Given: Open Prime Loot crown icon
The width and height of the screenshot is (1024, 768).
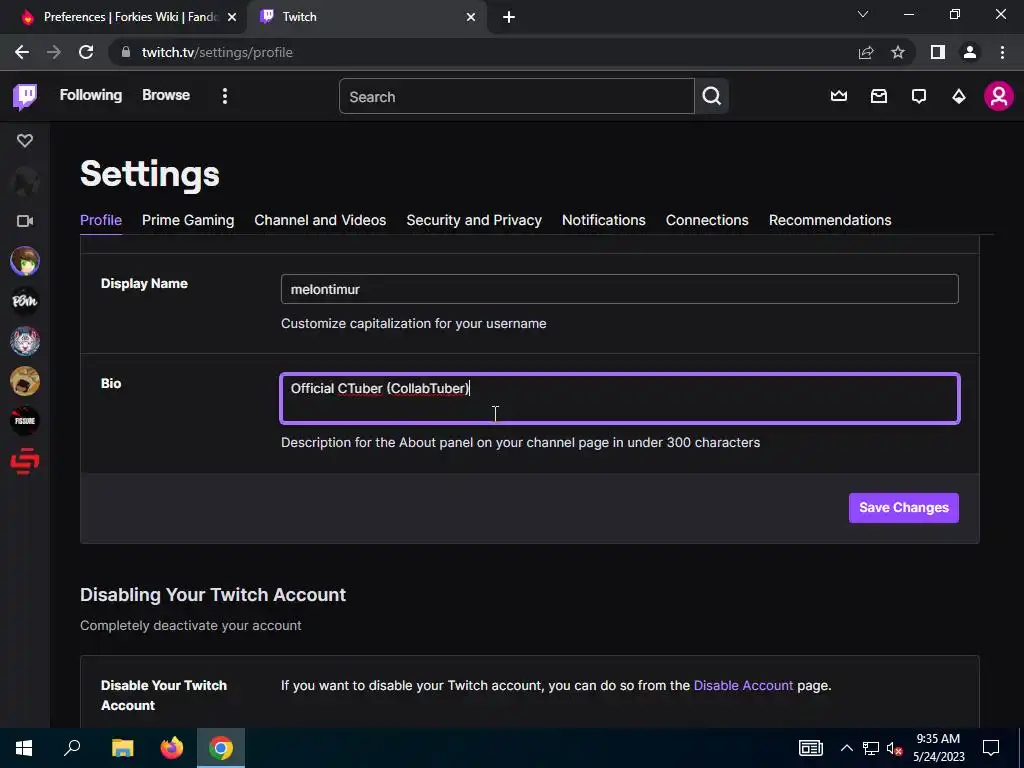Looking at the screenshot, I should click(839, 97).
